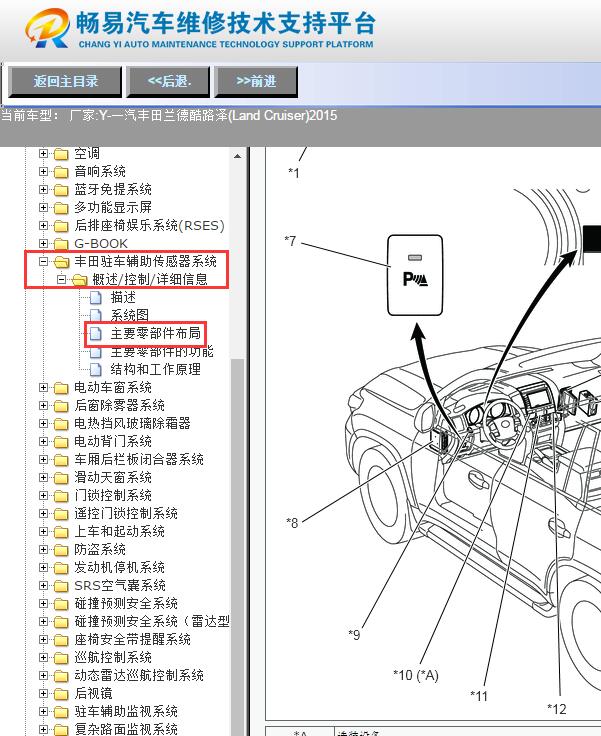Image resolution: width=601 pixels, height=736 pixels.
Task: Click the tree panel scroll-up arrow
Action: coord(238,156)
